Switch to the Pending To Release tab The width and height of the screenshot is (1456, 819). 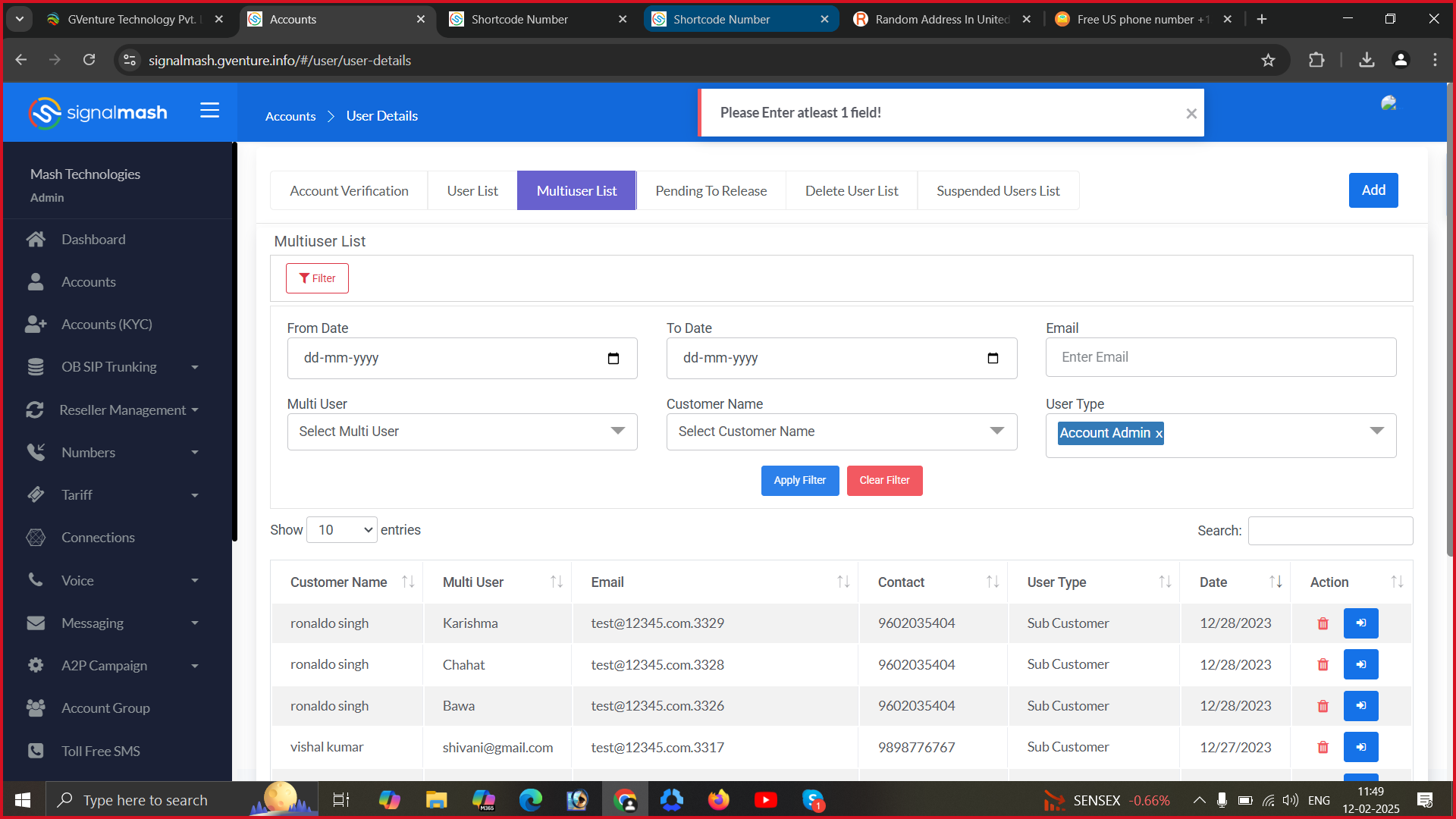pyautogui.click(x=711, y=191)
